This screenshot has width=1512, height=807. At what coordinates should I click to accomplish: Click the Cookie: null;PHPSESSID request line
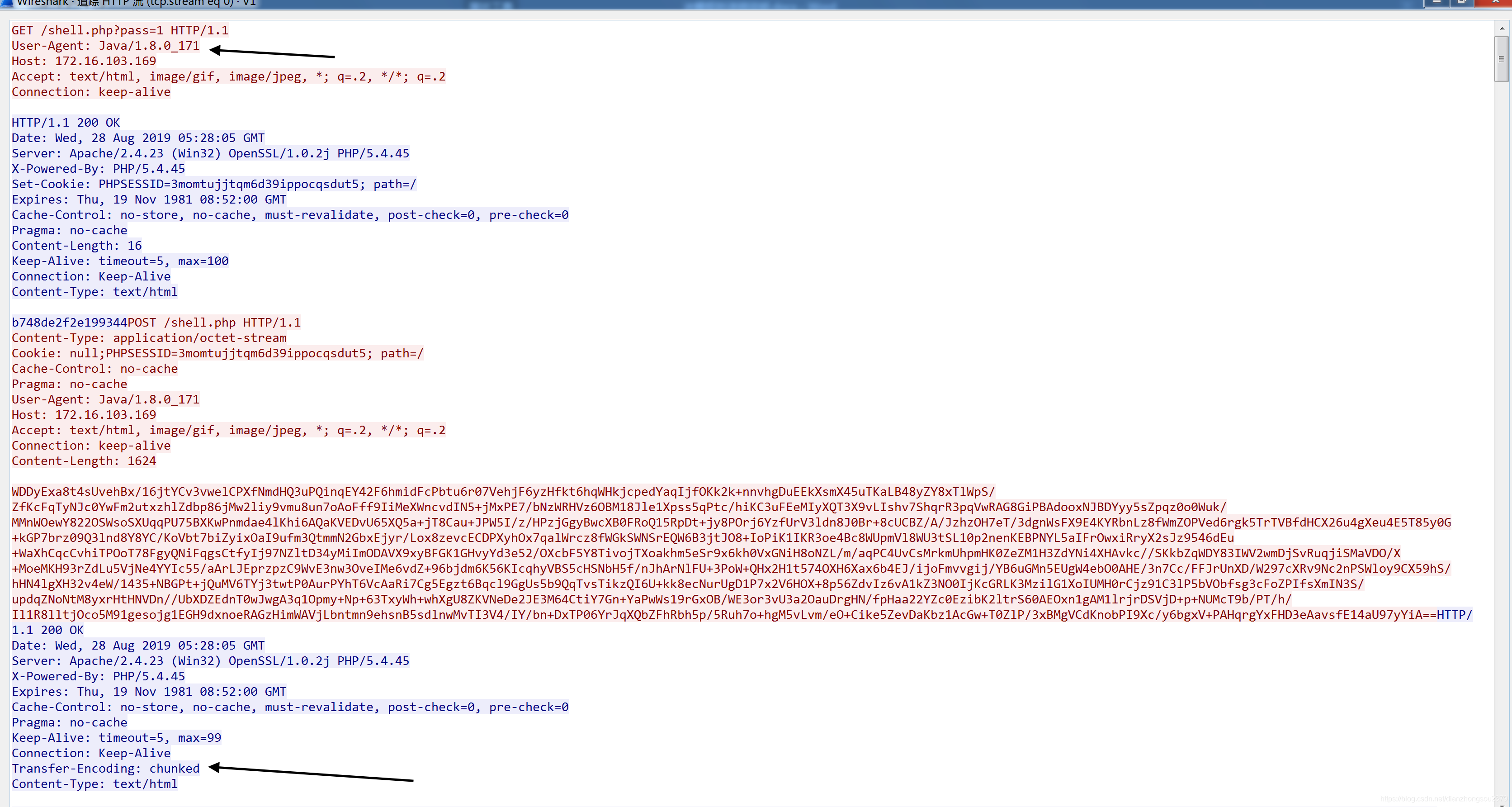click(217, 353)
